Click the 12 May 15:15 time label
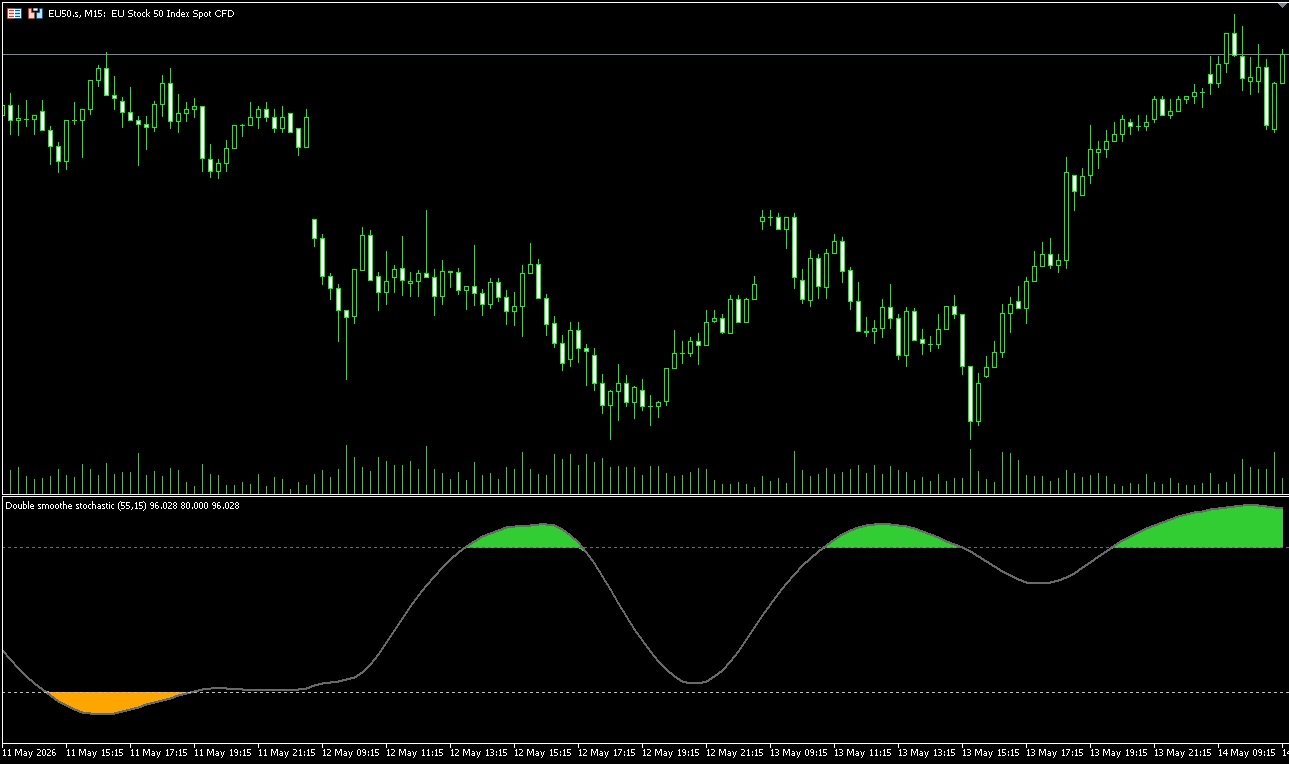 [x=543, y=752]
